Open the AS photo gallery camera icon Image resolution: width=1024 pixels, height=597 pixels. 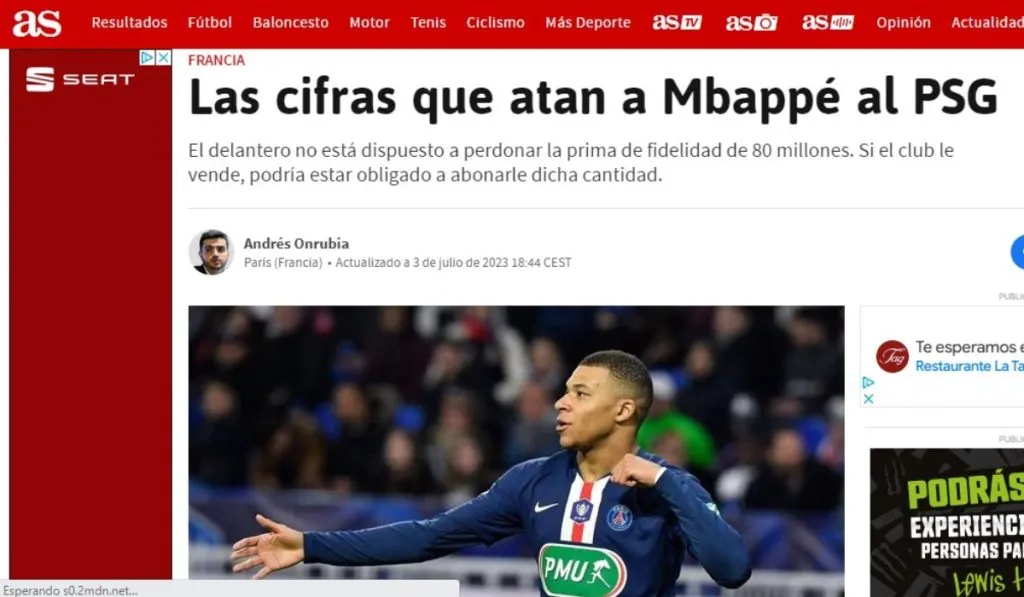751,23
